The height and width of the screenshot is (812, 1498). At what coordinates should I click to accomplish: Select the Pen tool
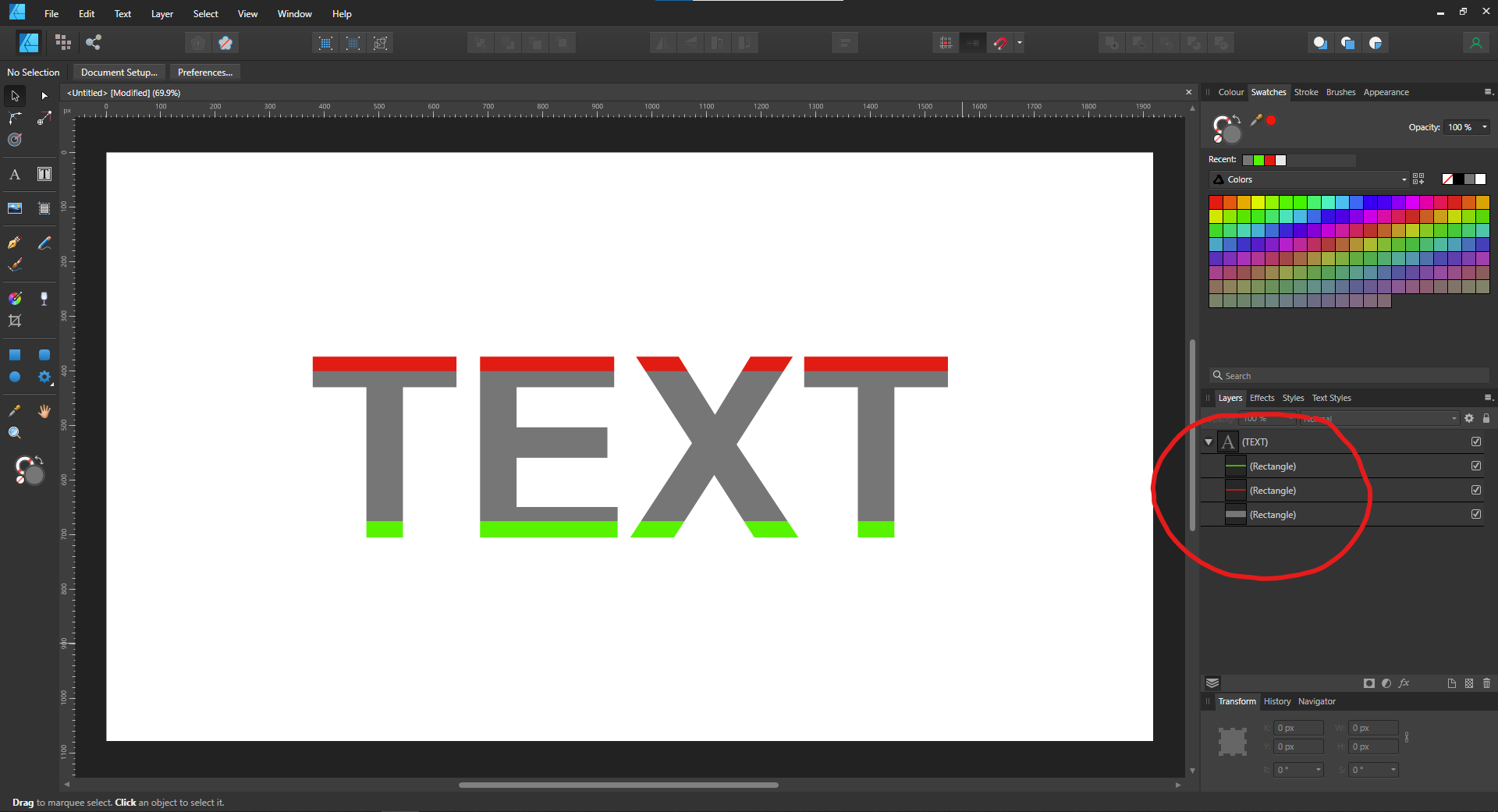14,243
